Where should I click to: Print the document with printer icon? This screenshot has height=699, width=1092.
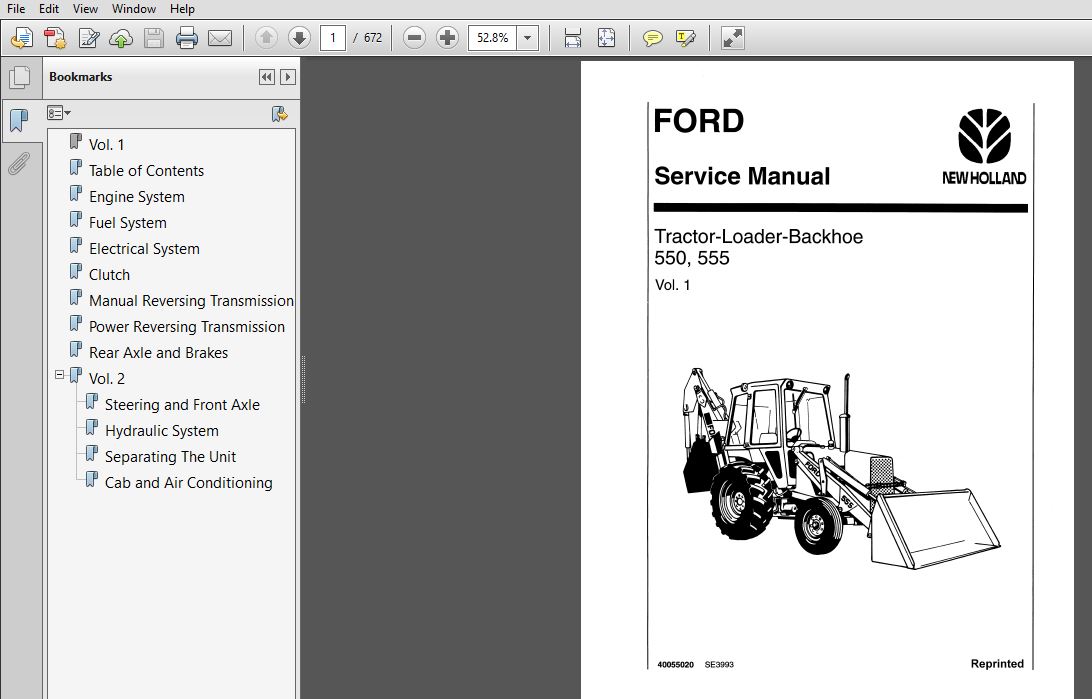click(187, 38)
